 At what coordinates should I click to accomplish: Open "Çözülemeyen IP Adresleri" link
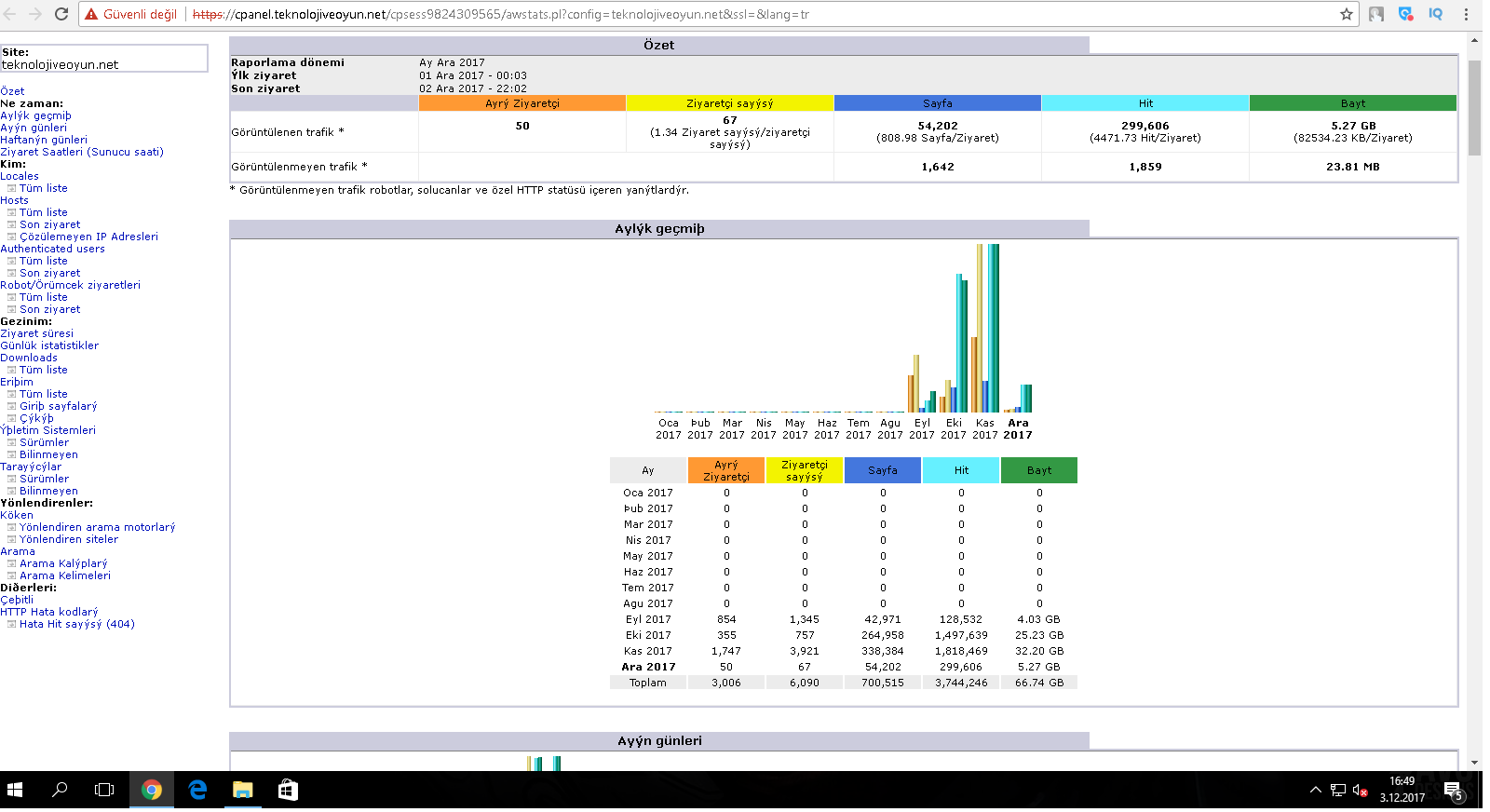click(89, 237)
